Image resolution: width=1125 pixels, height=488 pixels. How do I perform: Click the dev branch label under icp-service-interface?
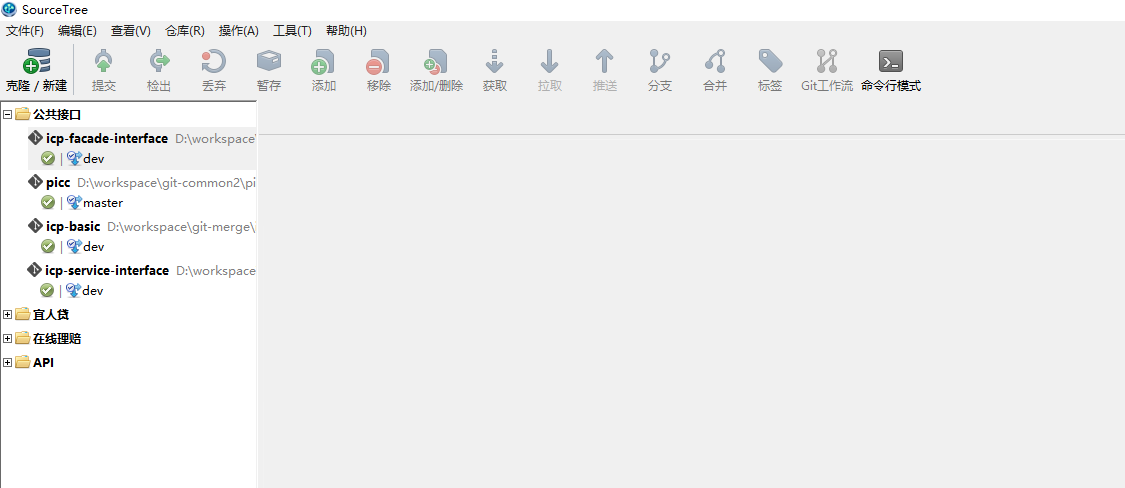(93, 291)
